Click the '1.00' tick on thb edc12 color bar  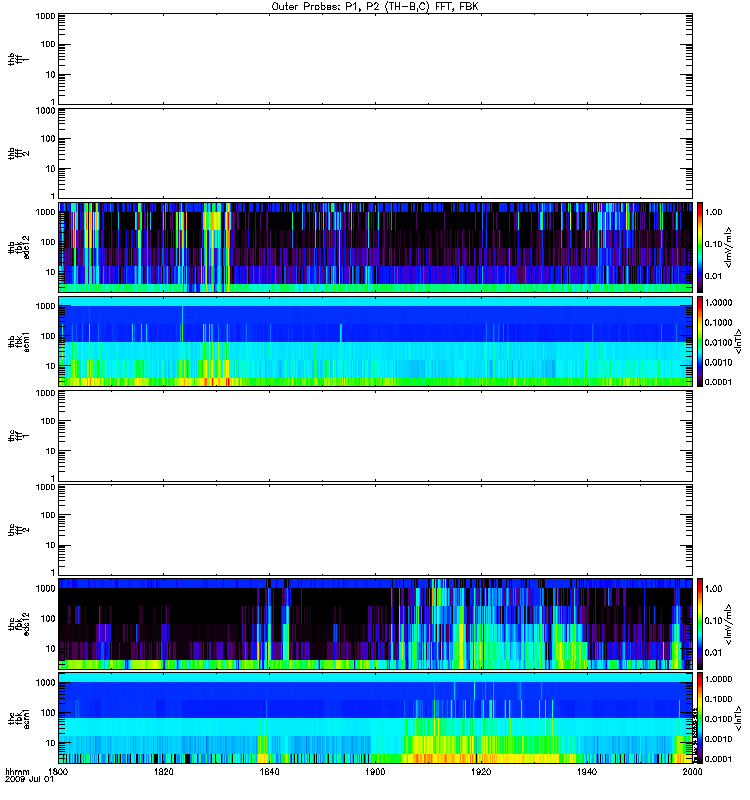(713, 212)
